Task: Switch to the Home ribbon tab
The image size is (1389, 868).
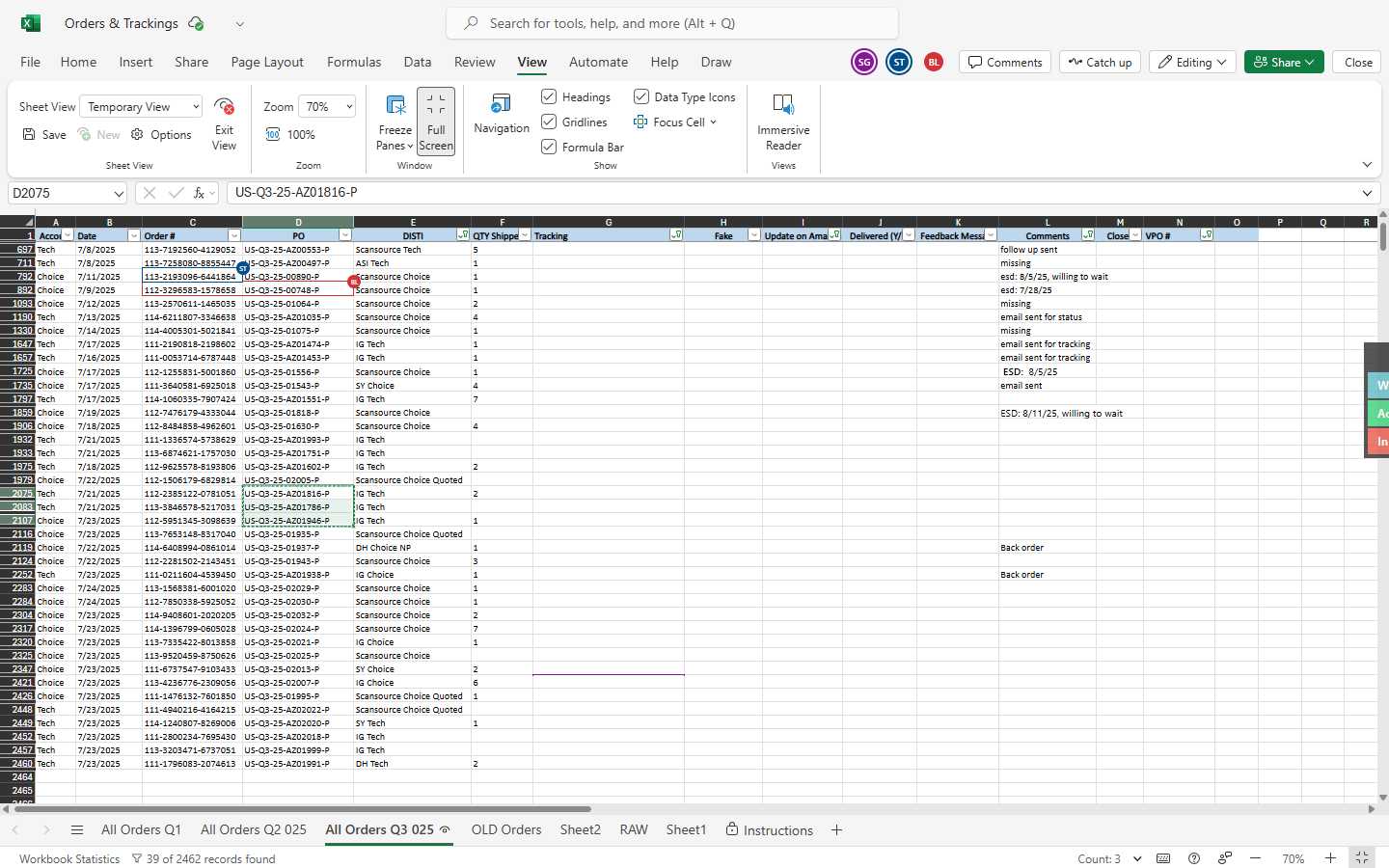Action: [x=78, y=62]
